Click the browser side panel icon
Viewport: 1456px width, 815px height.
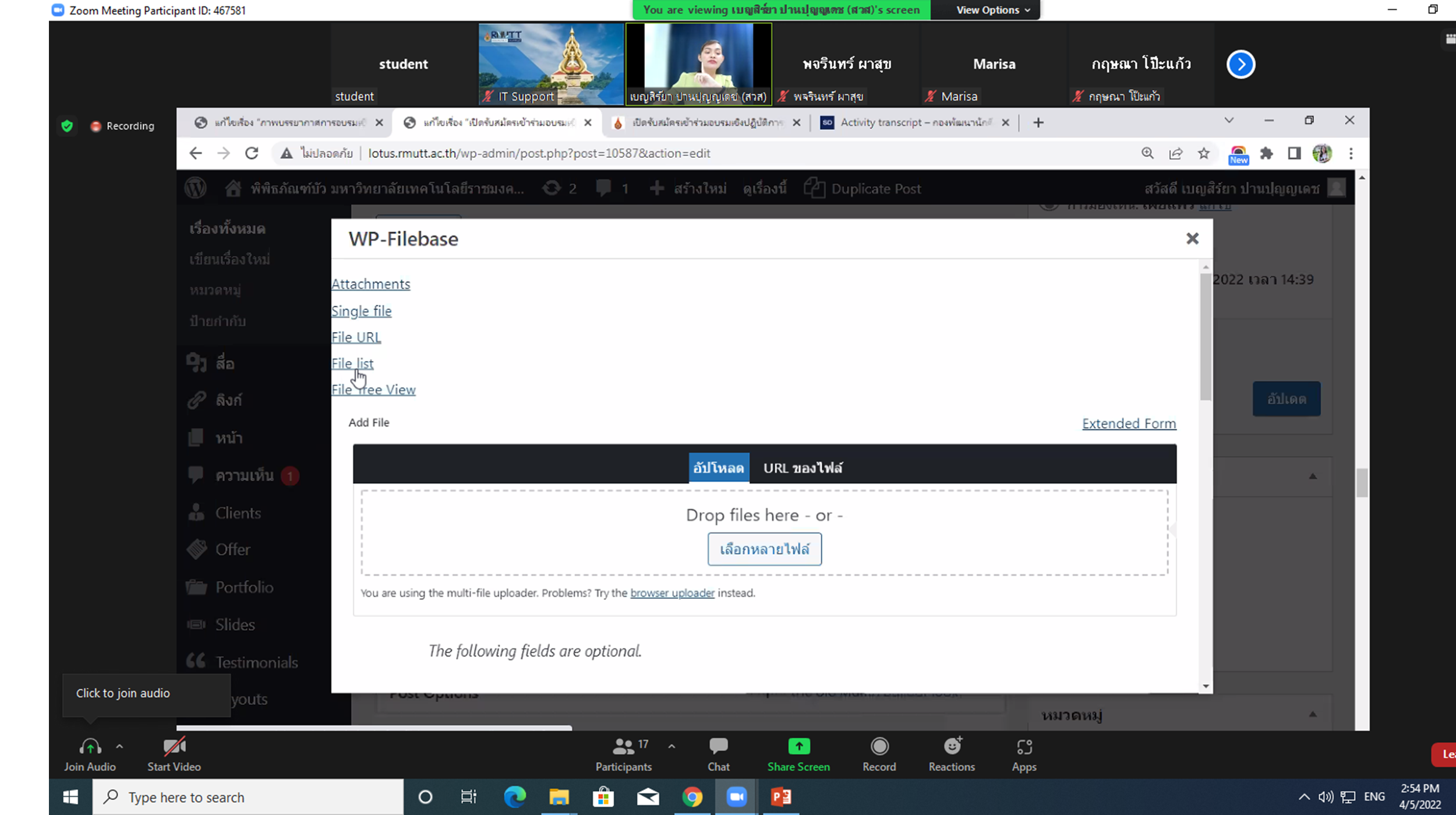1294,153
